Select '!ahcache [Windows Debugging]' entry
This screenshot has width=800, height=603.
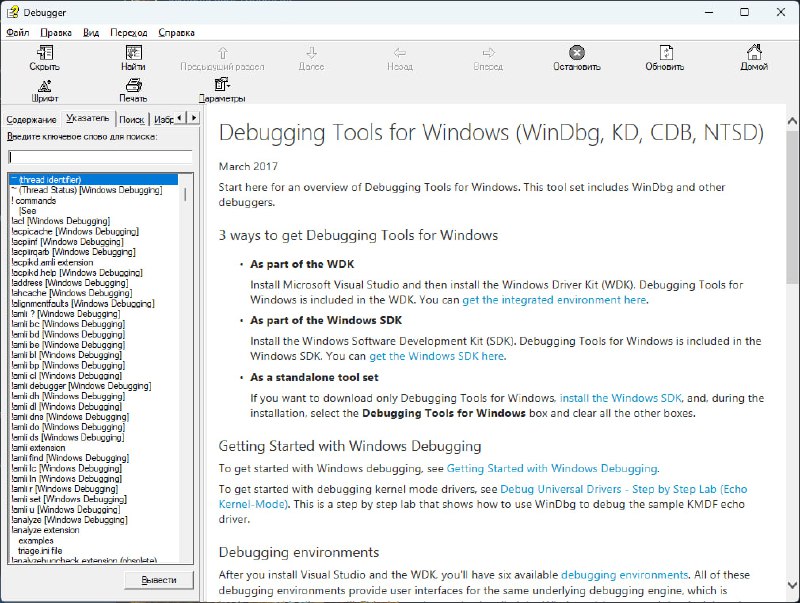pos(71,293)
